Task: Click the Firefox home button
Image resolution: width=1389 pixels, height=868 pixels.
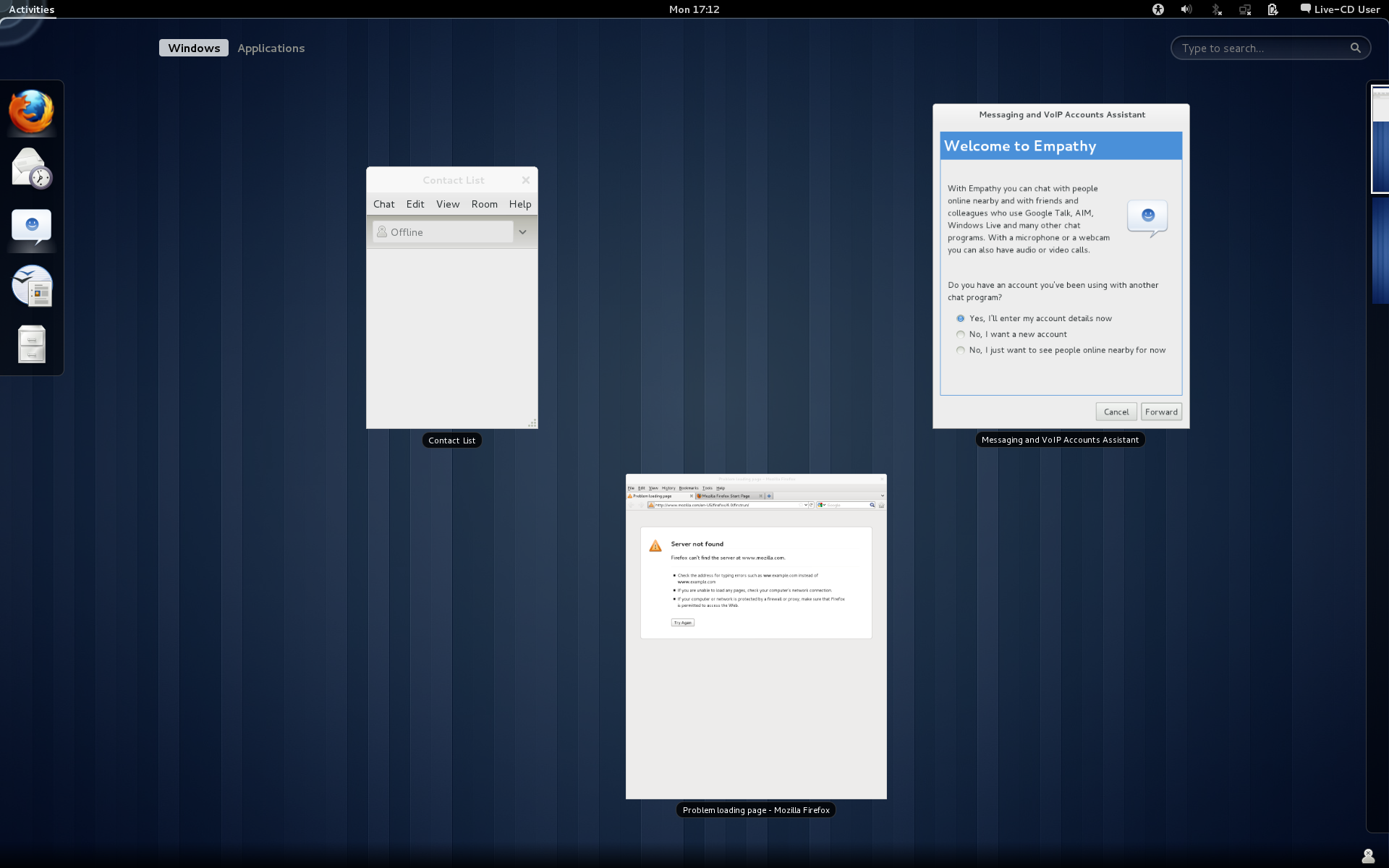Action: pos(881,505)
